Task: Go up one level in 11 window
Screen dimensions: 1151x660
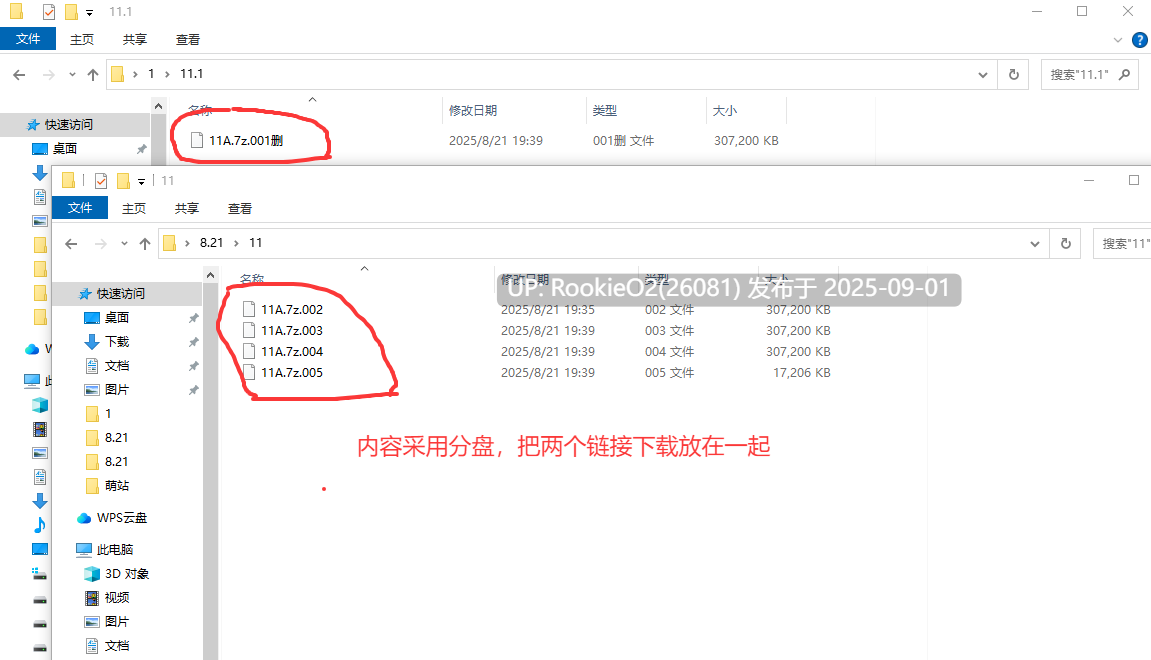Action: pos(145,244)
